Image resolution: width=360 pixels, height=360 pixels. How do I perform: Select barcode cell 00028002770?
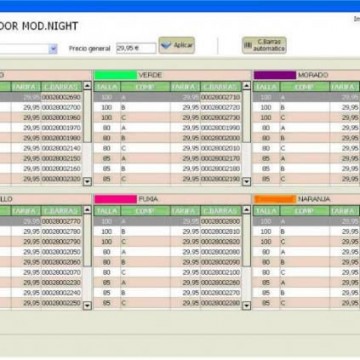[x=61, y=221]
